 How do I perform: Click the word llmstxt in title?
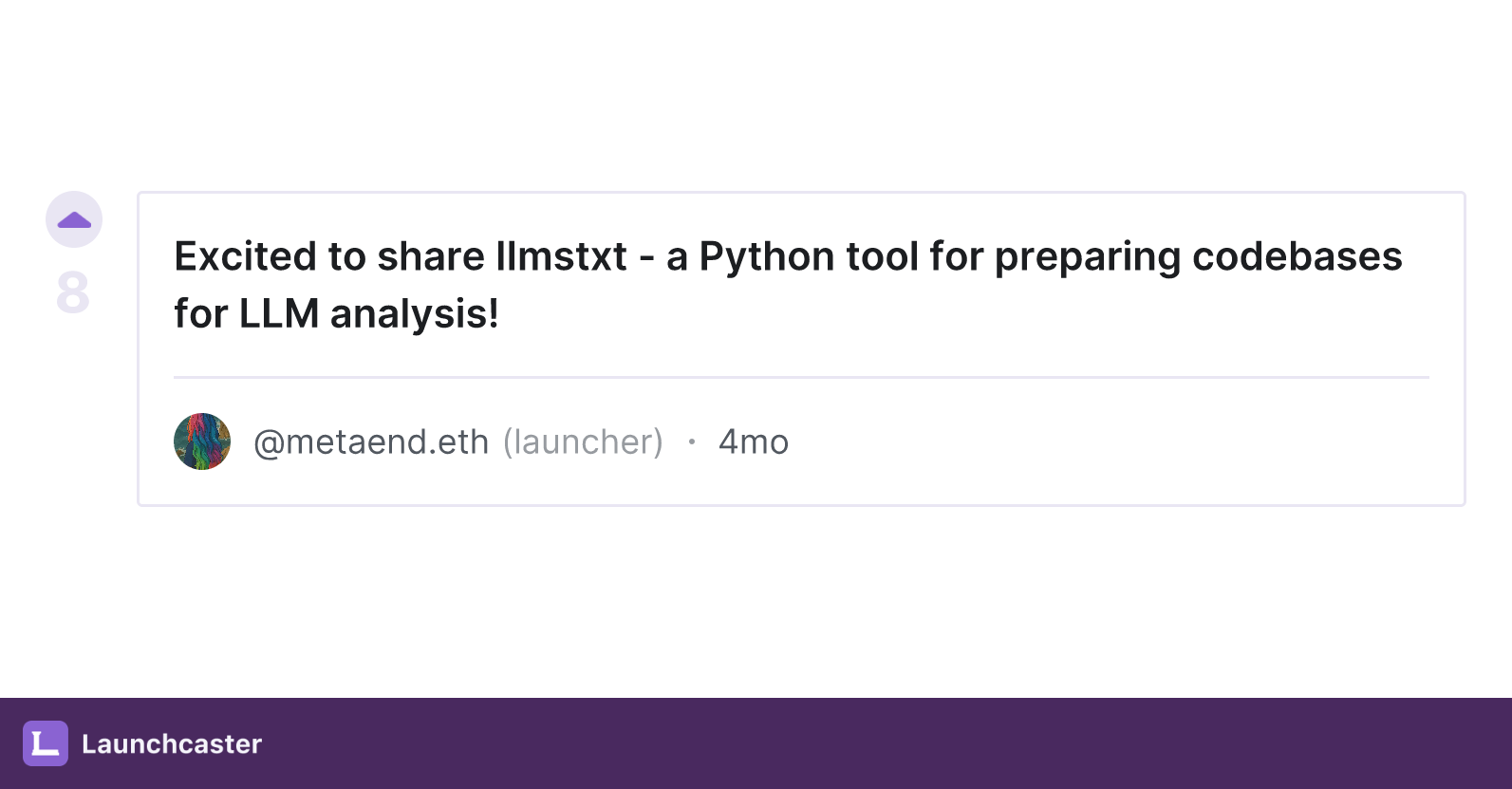(561, 256)
